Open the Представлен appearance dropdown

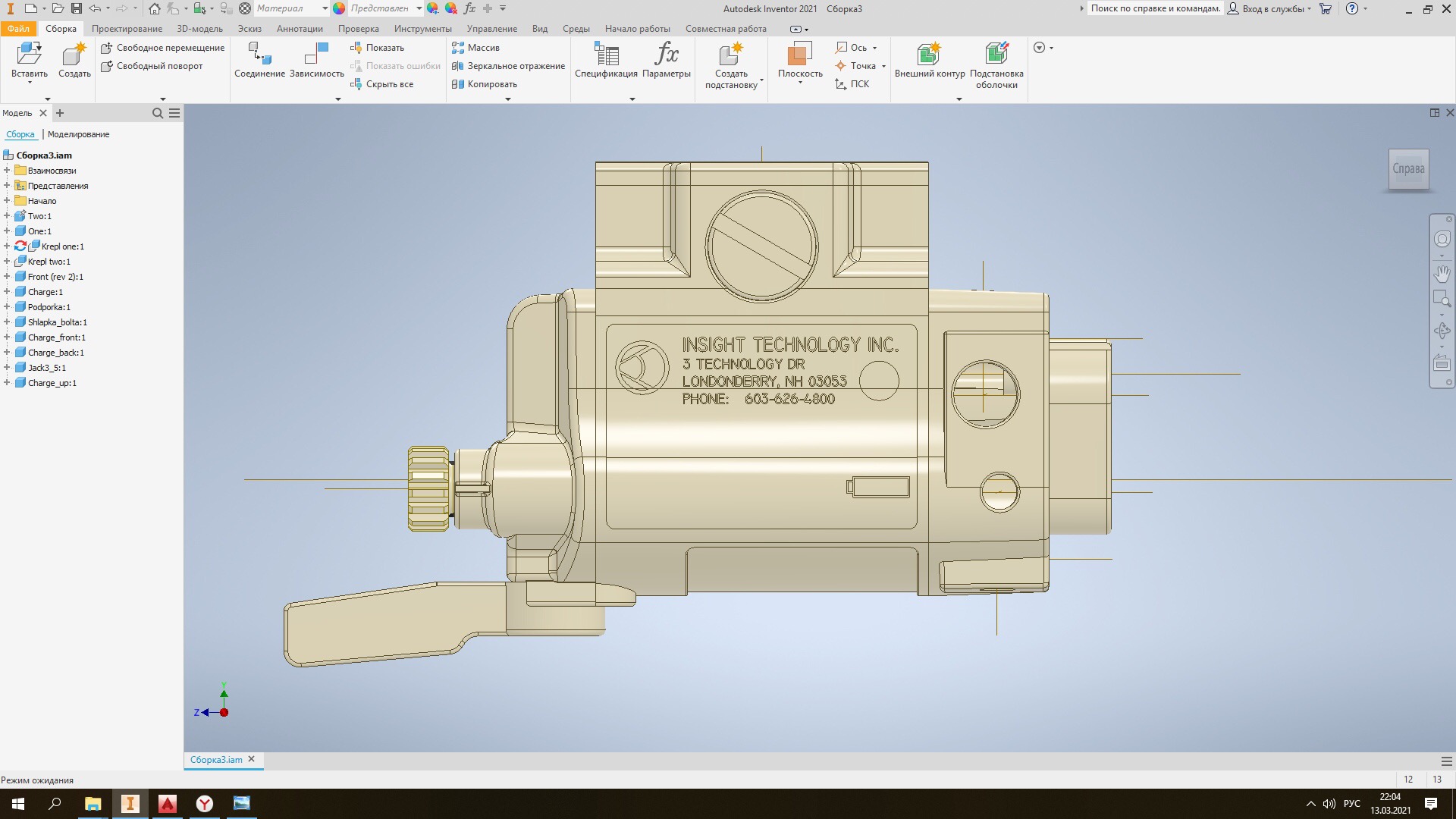[419, 8]
